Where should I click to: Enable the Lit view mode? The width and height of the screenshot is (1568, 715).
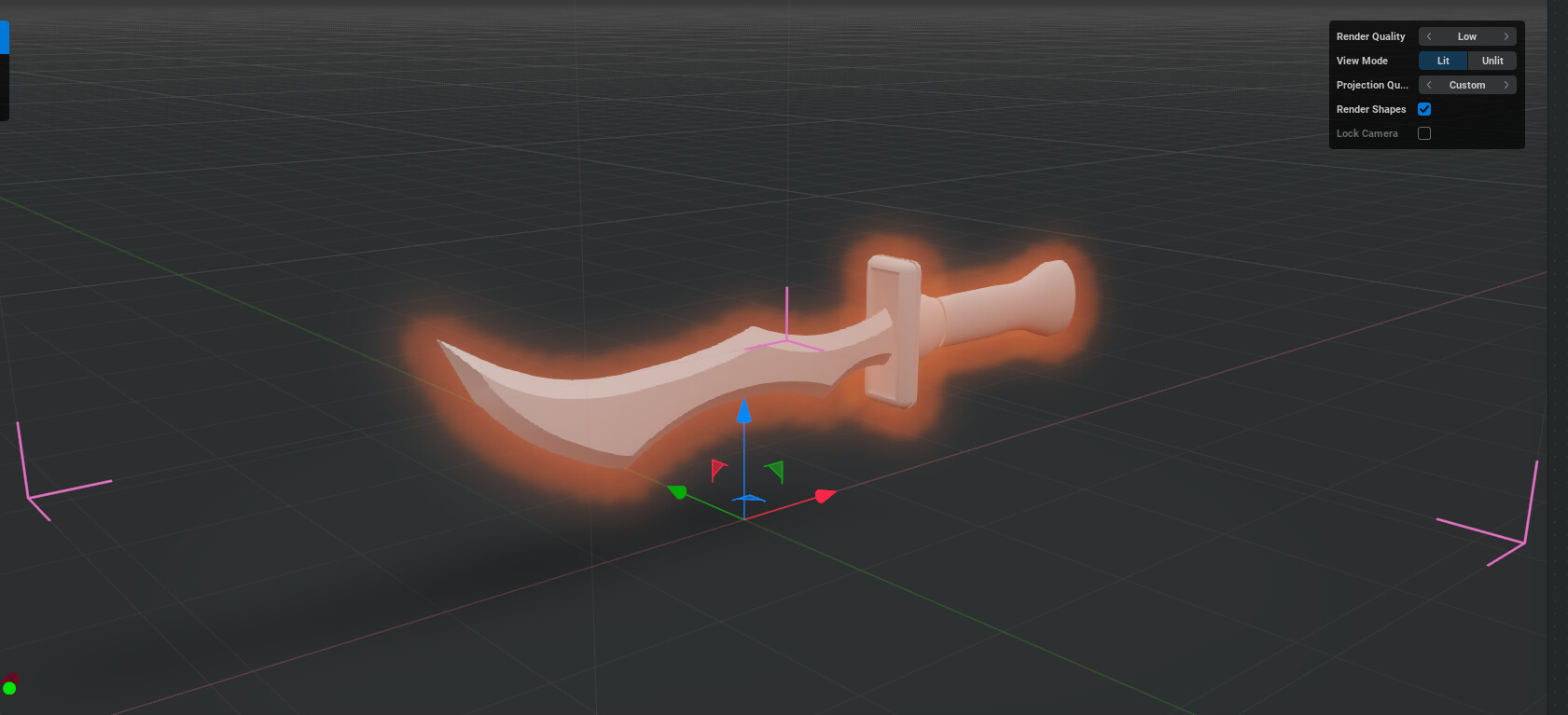pyautogui.click(x=1443, y=61)
